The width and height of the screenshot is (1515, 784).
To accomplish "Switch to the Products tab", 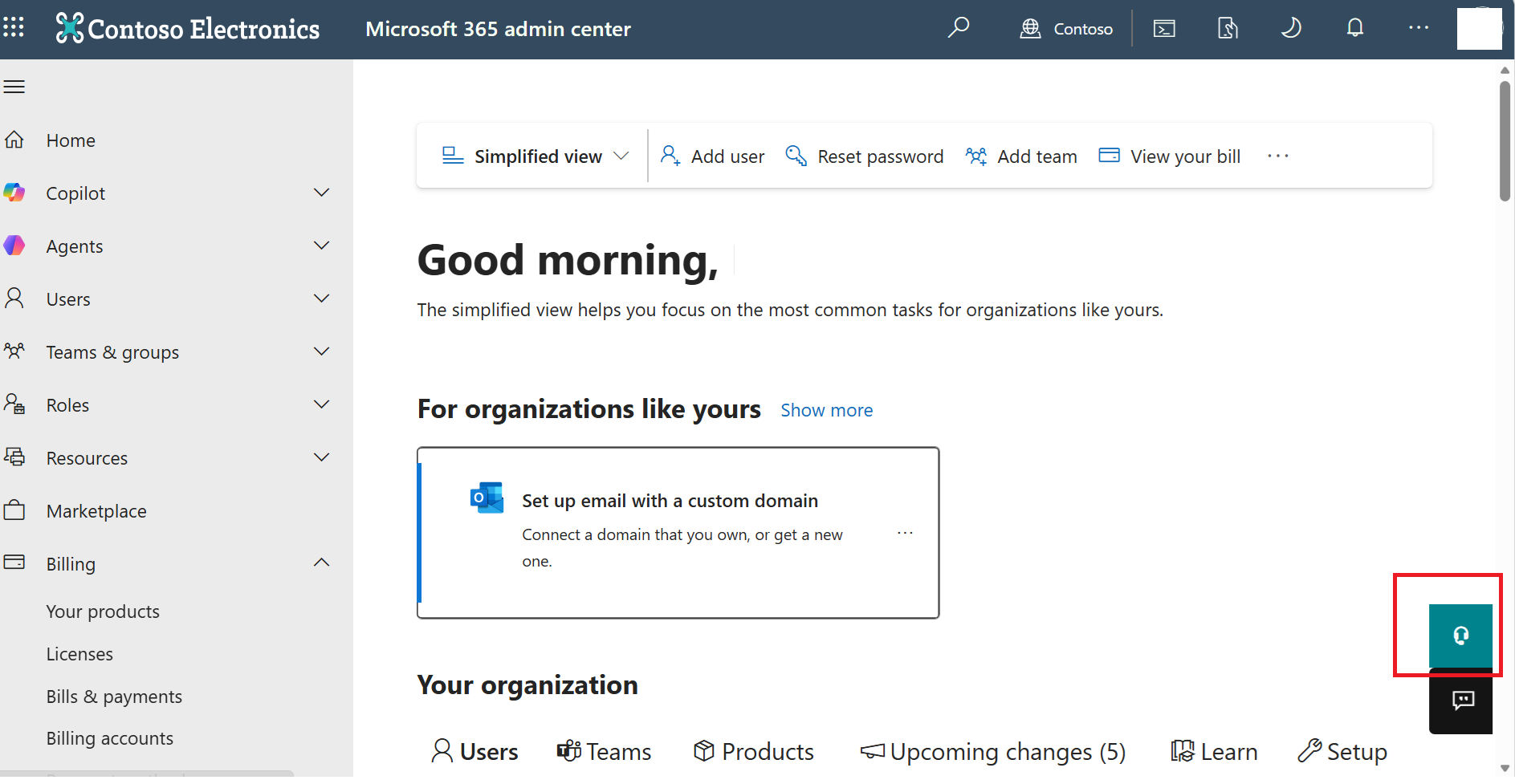I will pos(754,751).
